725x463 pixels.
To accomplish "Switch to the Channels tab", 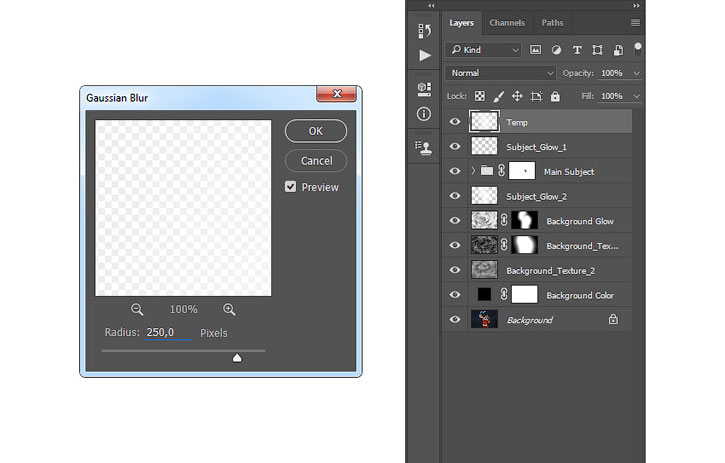I will tap(507, 23).
